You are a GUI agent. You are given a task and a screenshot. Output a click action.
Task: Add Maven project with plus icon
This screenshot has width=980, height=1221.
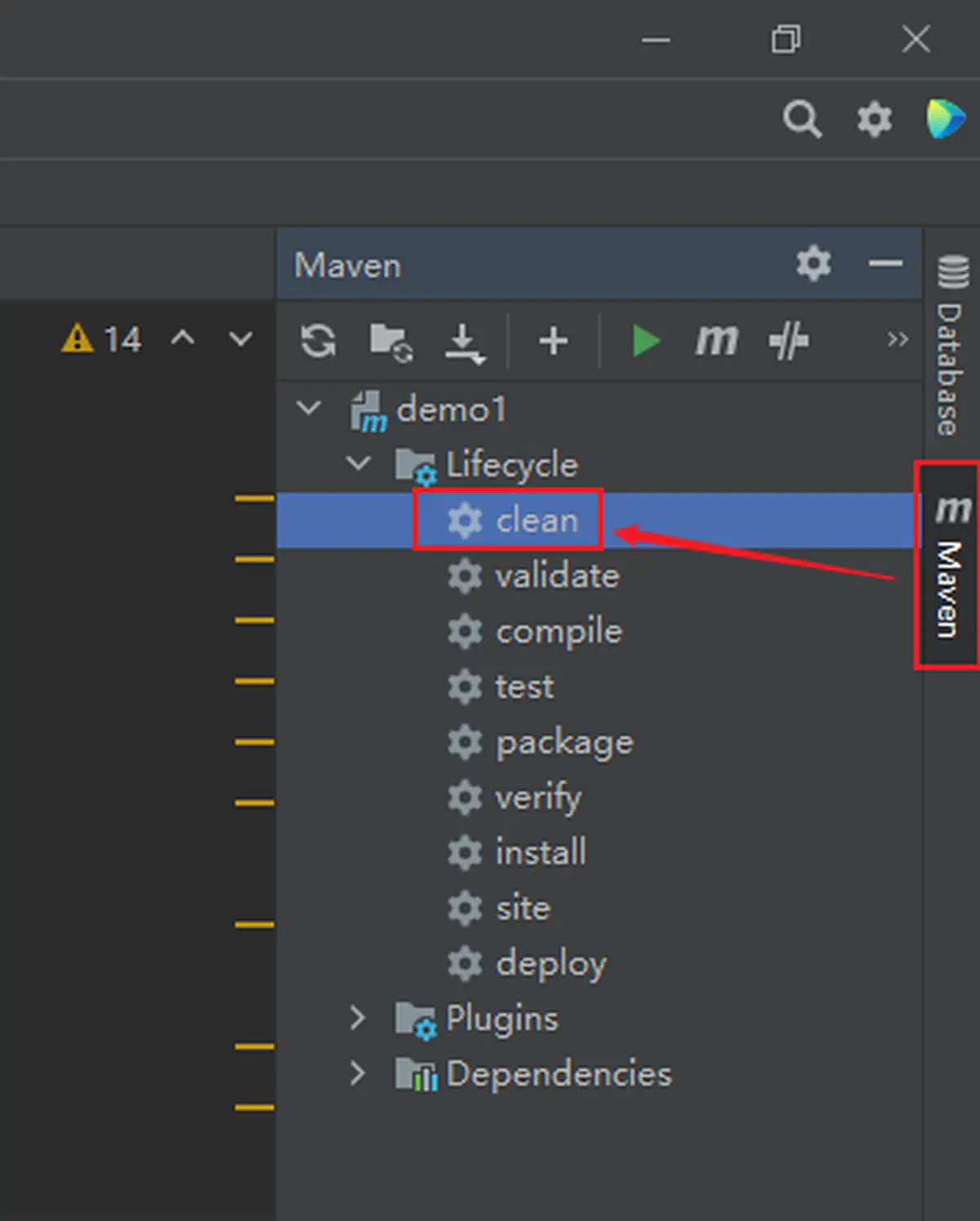coord(553,341)
